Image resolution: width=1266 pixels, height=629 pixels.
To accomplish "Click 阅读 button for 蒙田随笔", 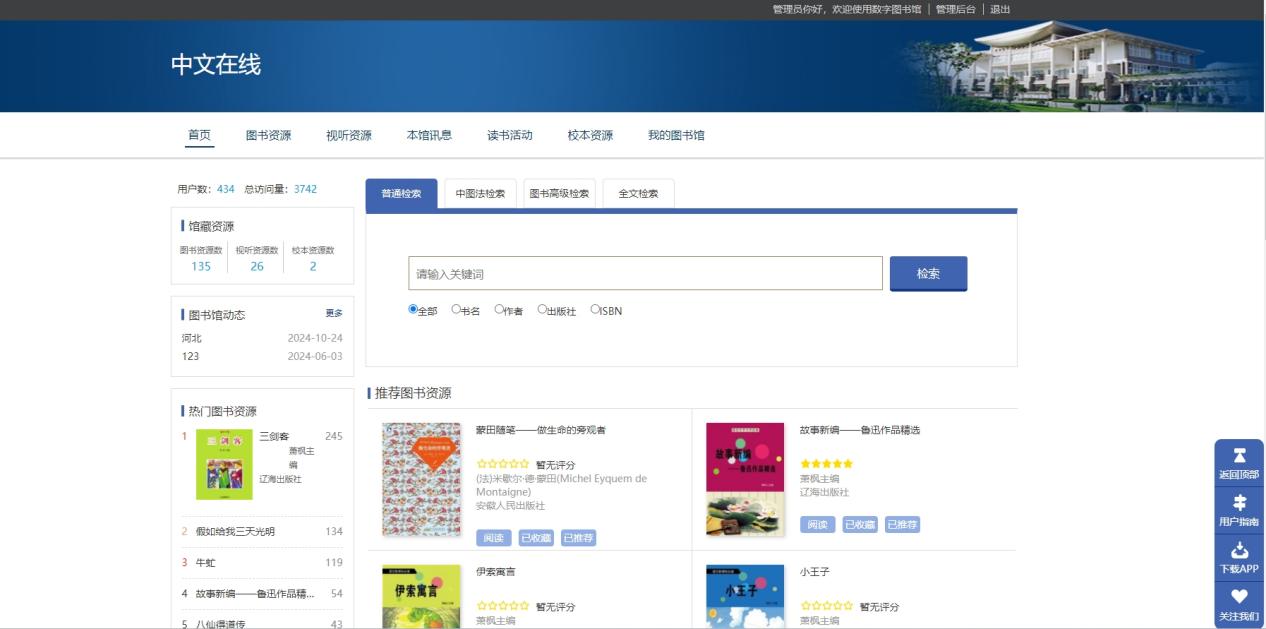I will (x=493, y=538).
